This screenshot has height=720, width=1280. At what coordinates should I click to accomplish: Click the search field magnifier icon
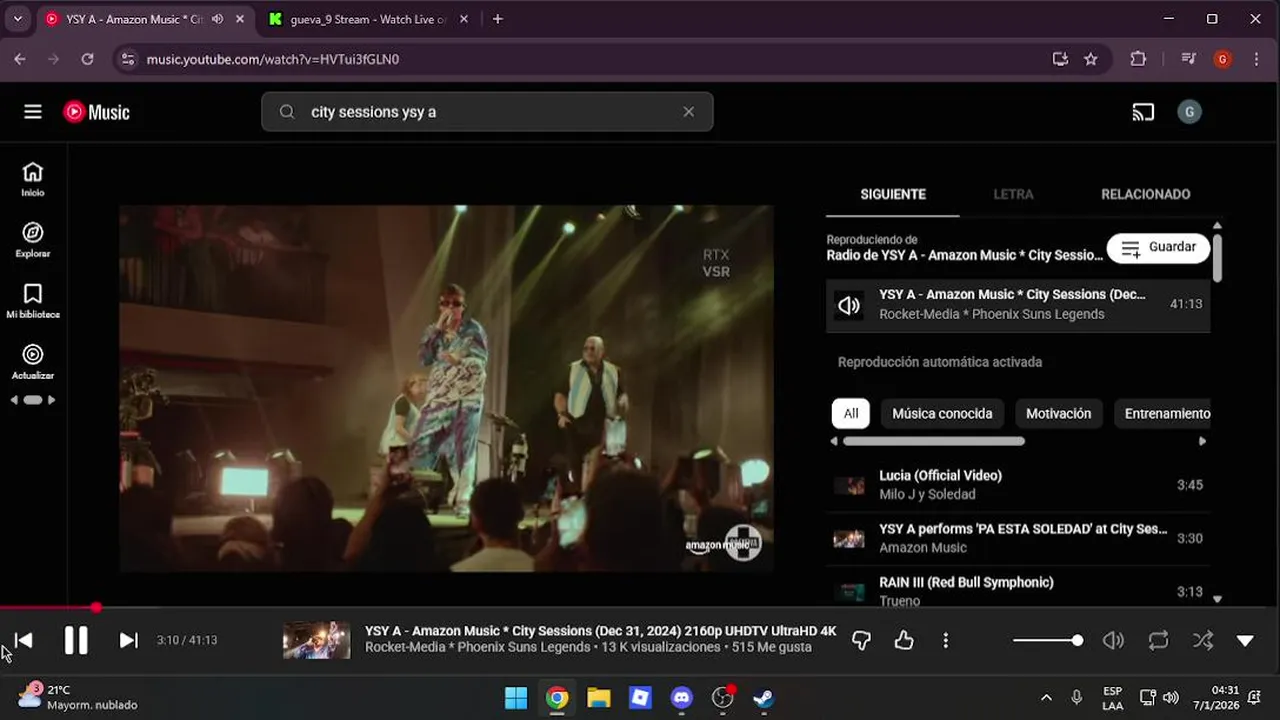[x=287, y=112]
